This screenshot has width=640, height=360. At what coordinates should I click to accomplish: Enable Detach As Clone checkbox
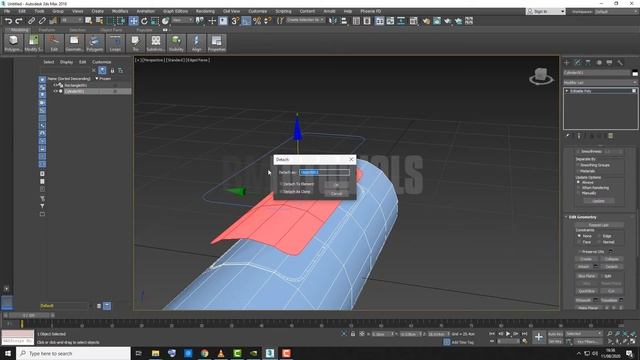pyautogui.click(x=281, y=191)
